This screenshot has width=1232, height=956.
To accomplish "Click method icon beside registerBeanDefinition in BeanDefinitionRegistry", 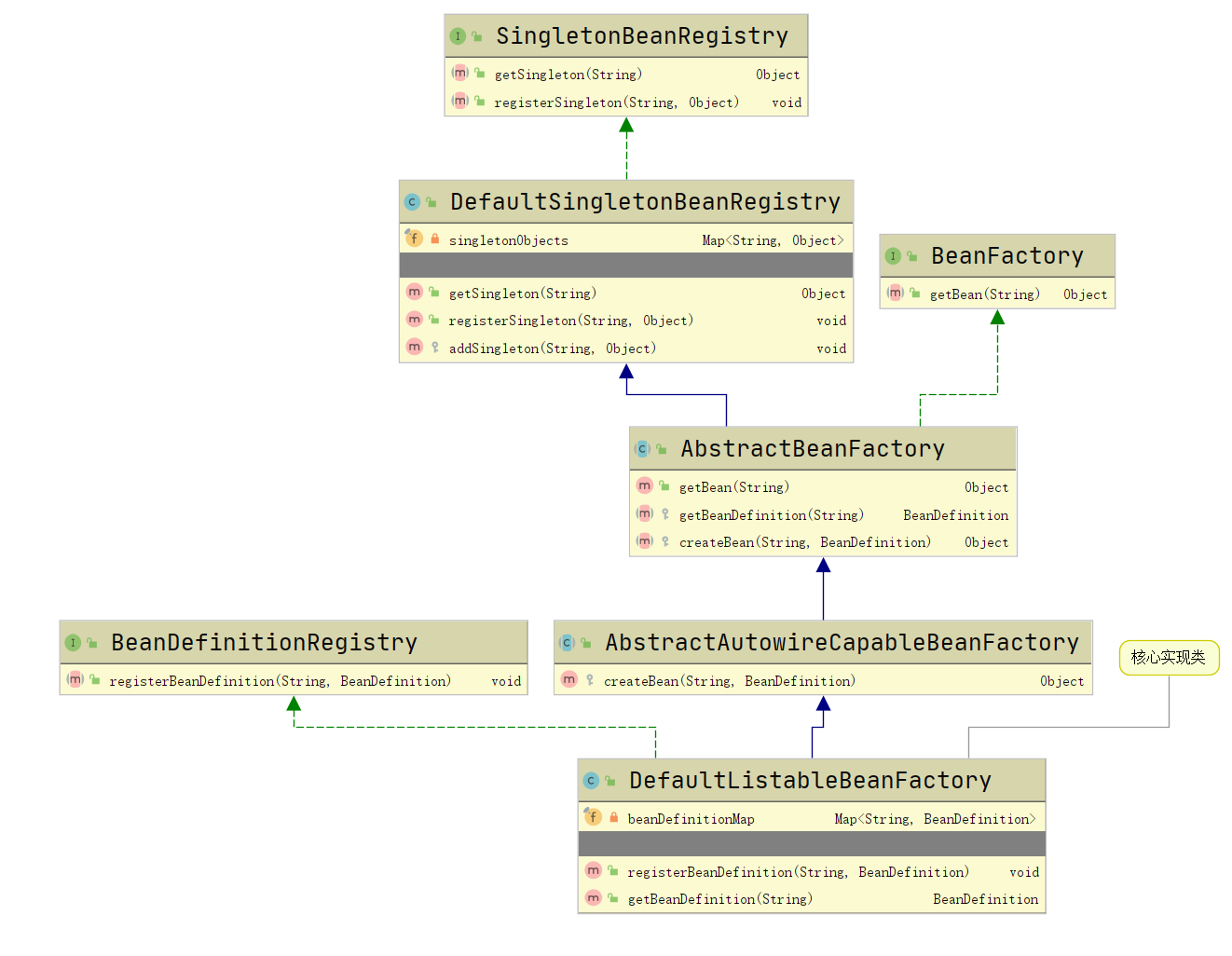I will [x=75, y=679].
